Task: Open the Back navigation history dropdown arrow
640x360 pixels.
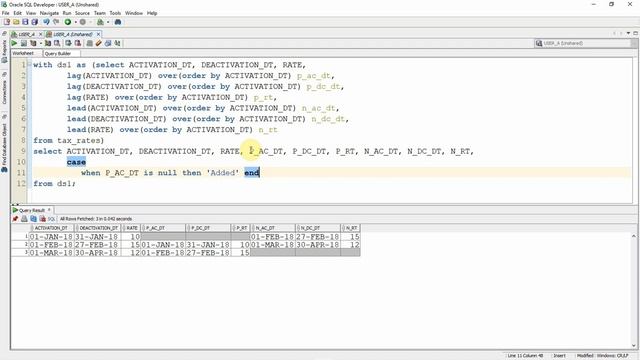Action: click(76, 22)
